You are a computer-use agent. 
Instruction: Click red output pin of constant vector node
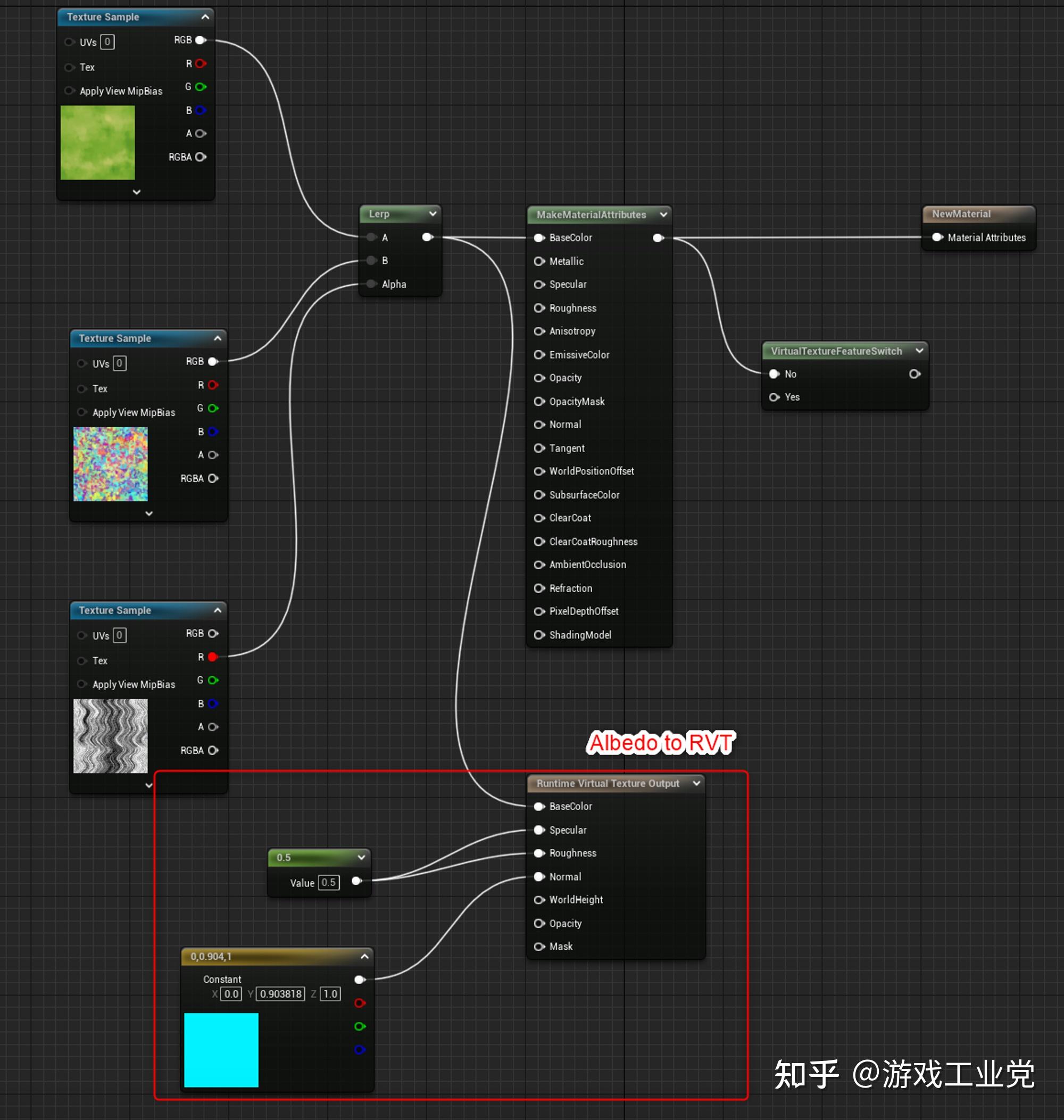tap(360, 1003)
